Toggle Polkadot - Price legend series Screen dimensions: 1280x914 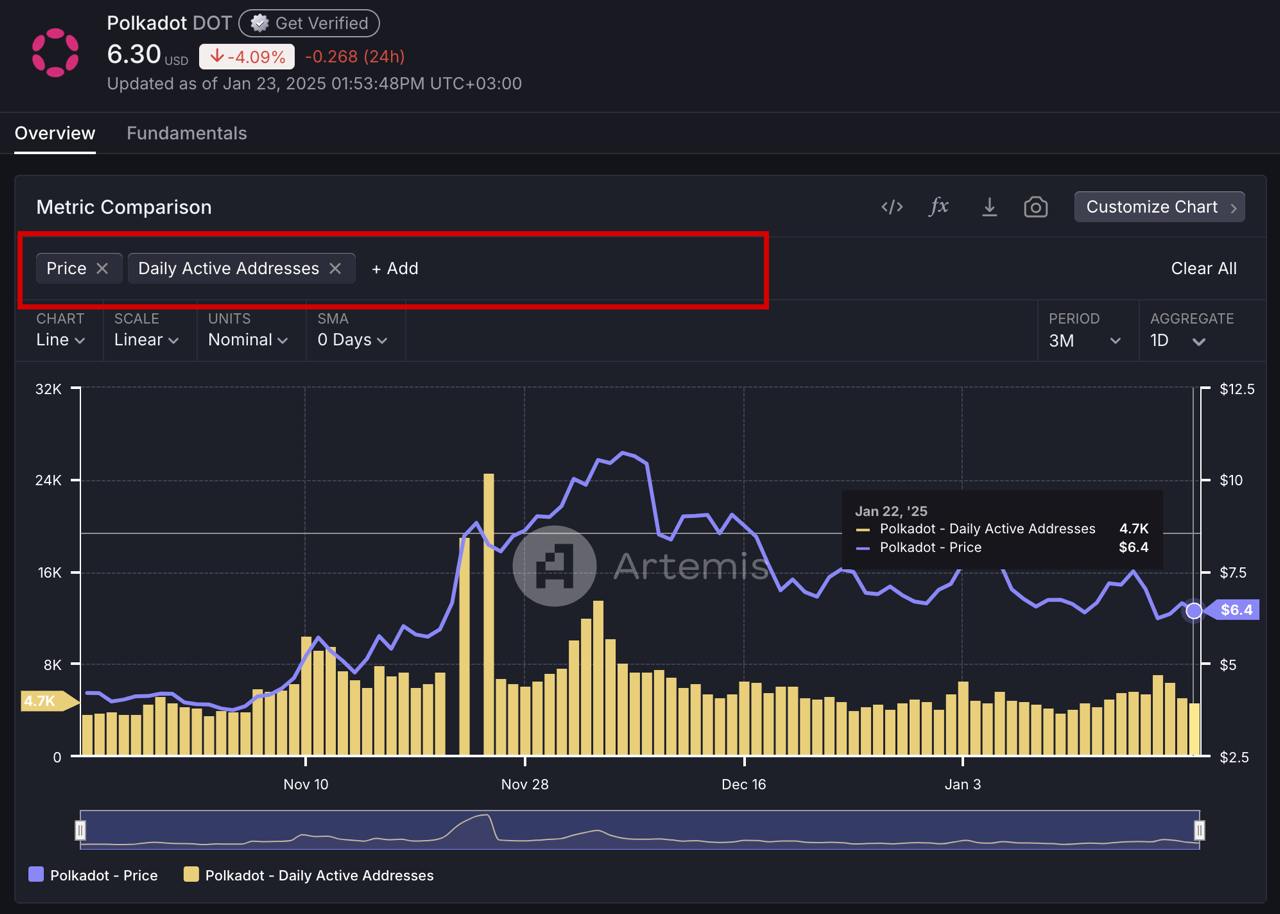93,875
